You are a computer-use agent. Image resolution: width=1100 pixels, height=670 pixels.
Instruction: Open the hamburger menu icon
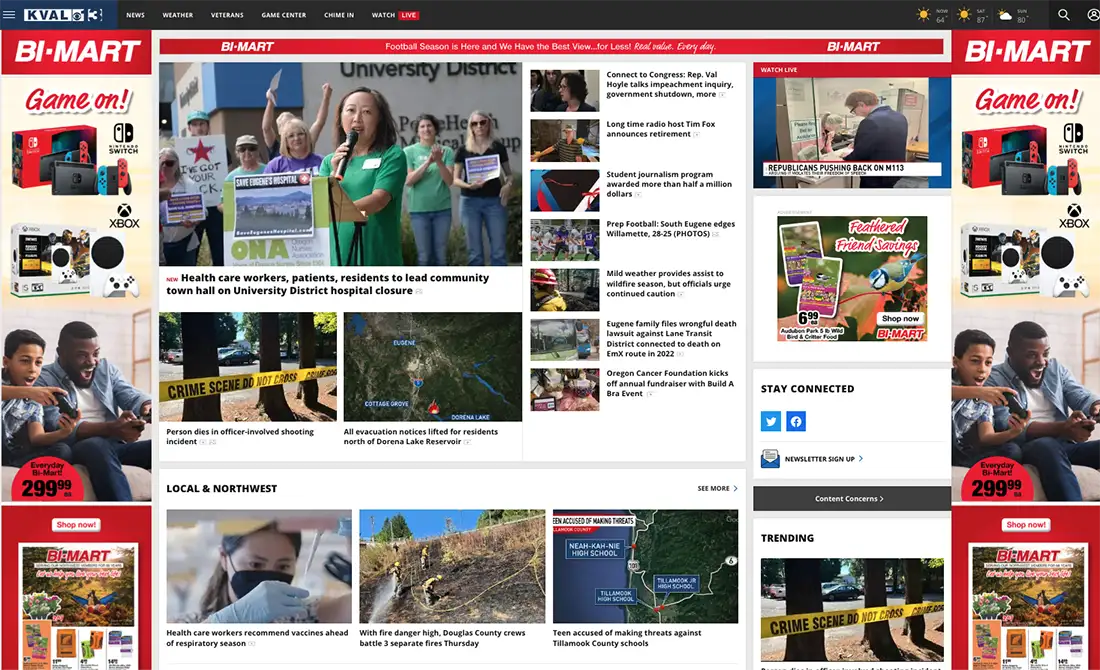[x=9, y=14]
